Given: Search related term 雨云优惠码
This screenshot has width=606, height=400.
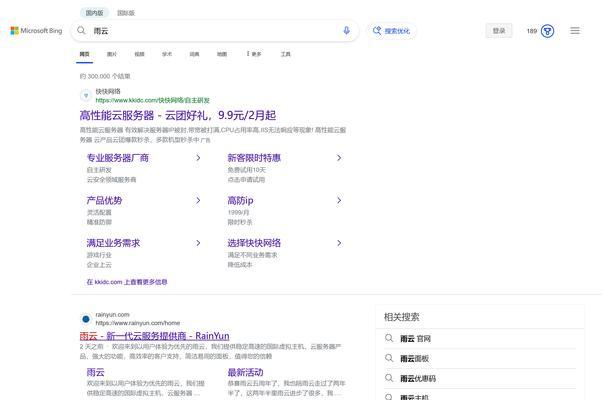Looking at the screenshot, I should point(418,379).
